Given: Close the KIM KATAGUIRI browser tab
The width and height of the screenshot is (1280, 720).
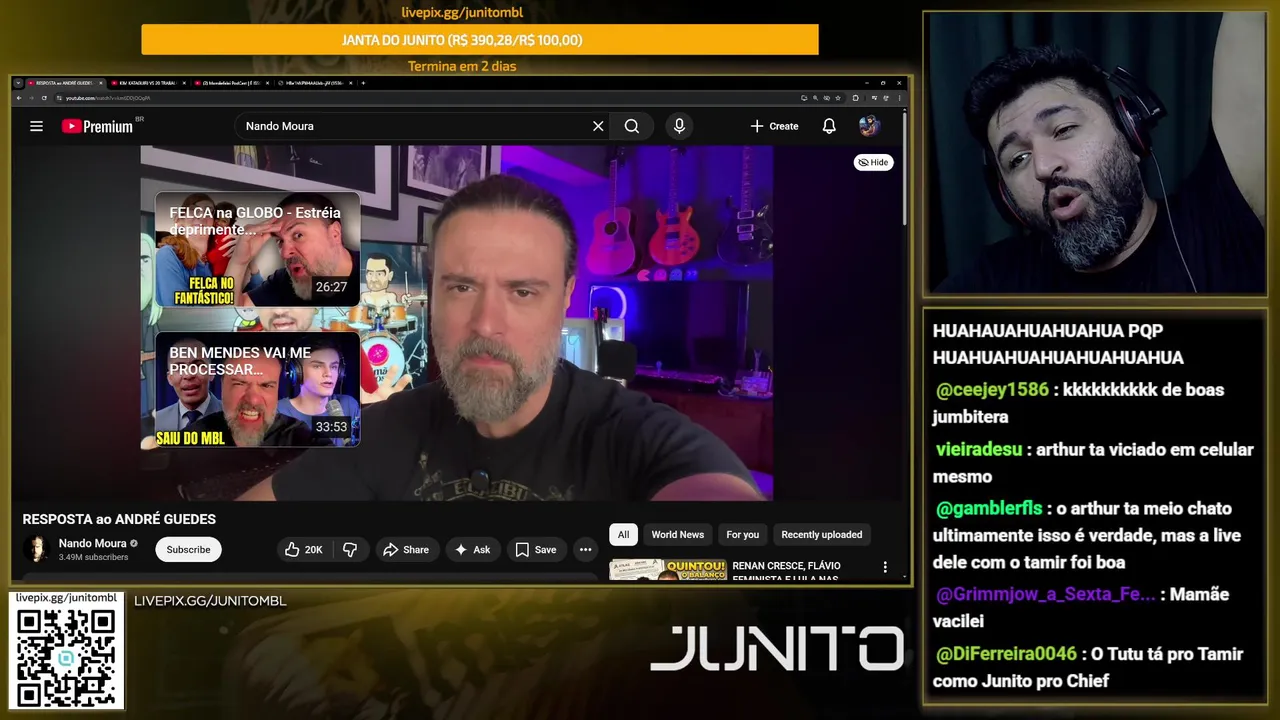Looking at the screenshot, I should [x=184, y=83].
